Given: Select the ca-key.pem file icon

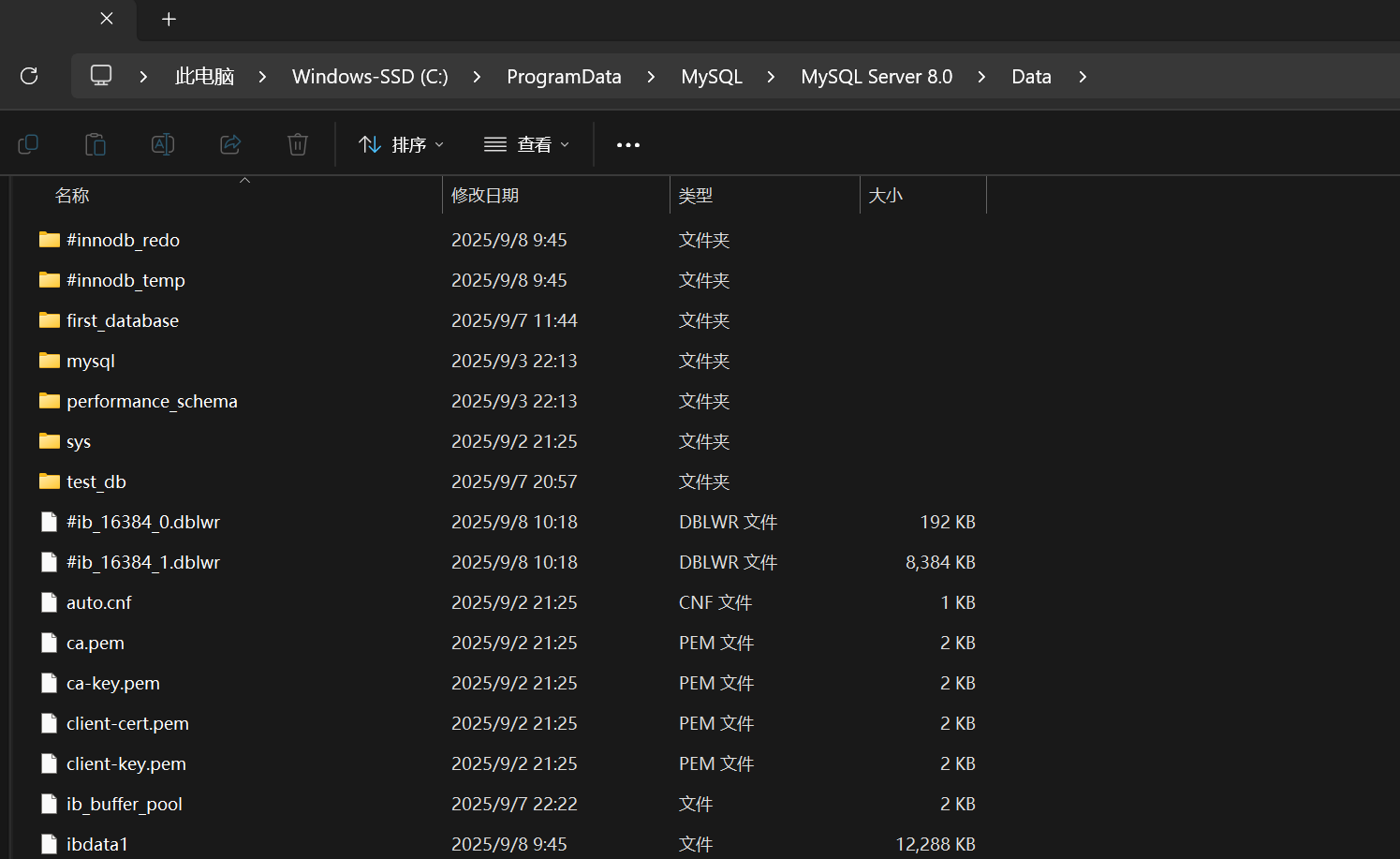Looking at the screenshot, I should 50,683.
